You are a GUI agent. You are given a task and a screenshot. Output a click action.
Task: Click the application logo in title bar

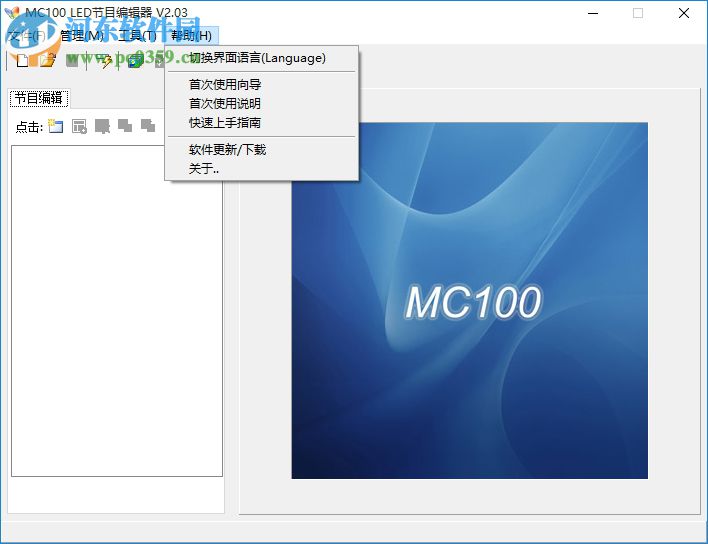[x=12, y=13]
